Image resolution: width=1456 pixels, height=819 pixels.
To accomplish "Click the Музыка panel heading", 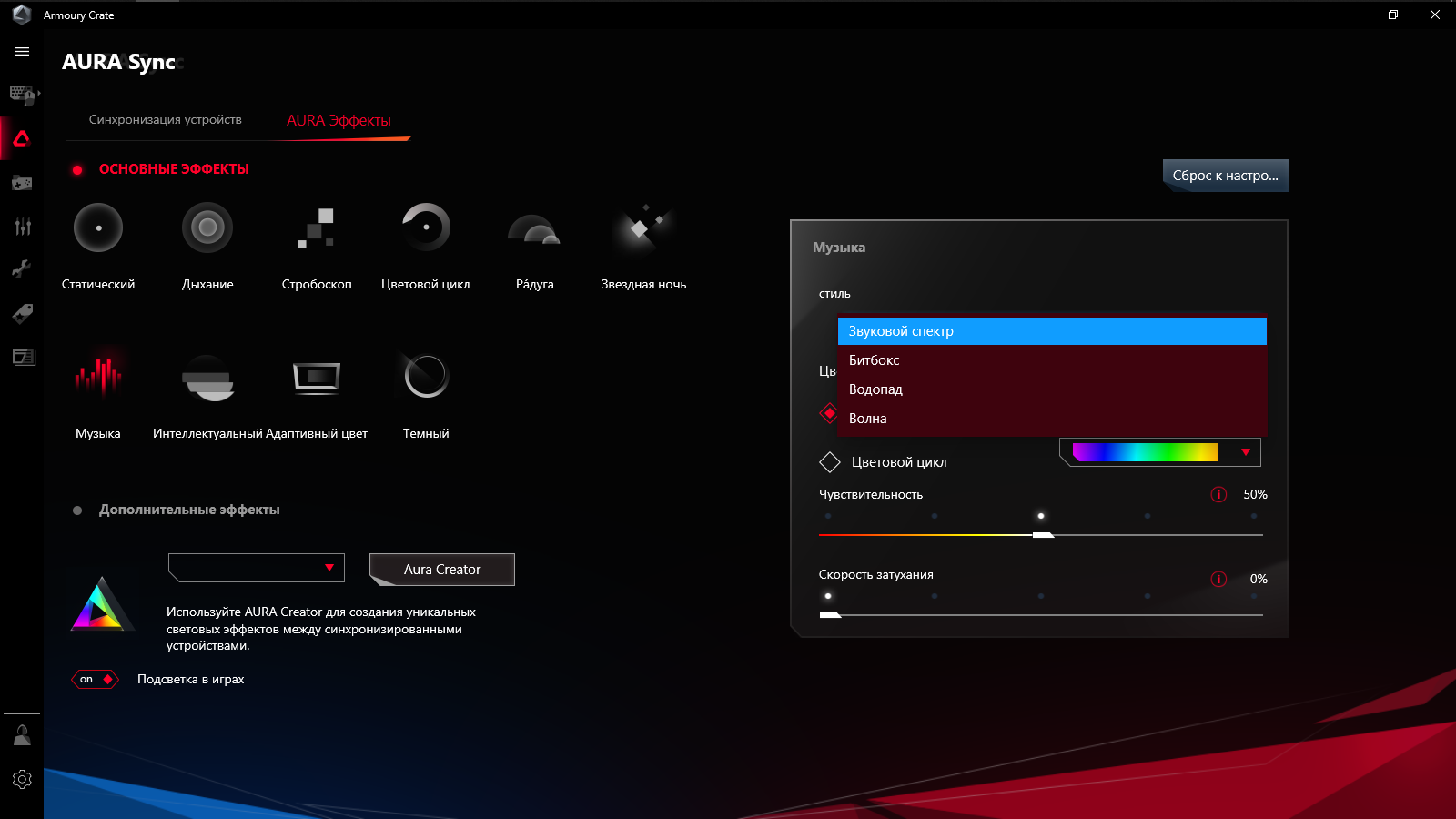I will point(839,248).
